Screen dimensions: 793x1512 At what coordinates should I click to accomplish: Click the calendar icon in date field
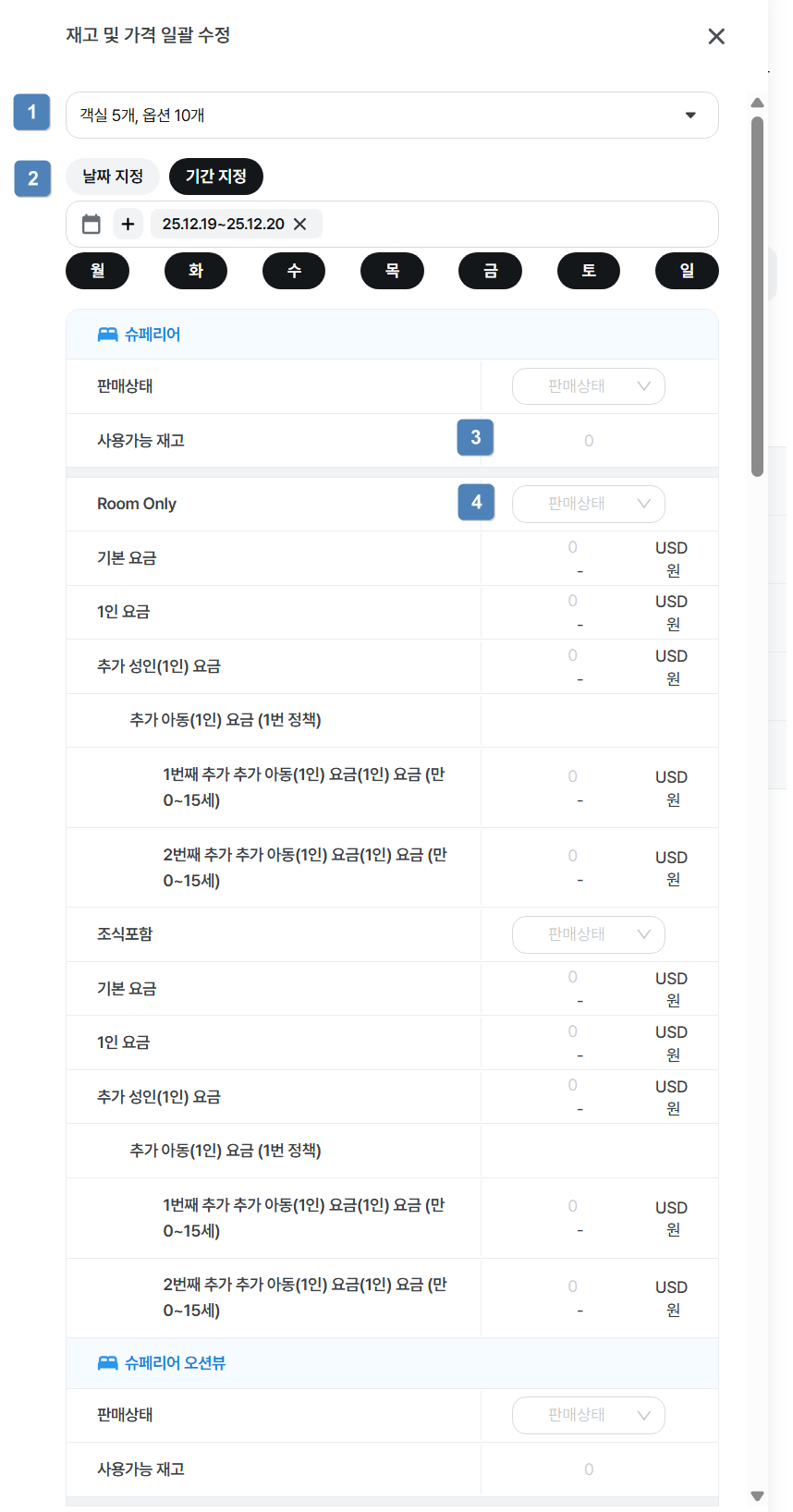tap(91, 224)
